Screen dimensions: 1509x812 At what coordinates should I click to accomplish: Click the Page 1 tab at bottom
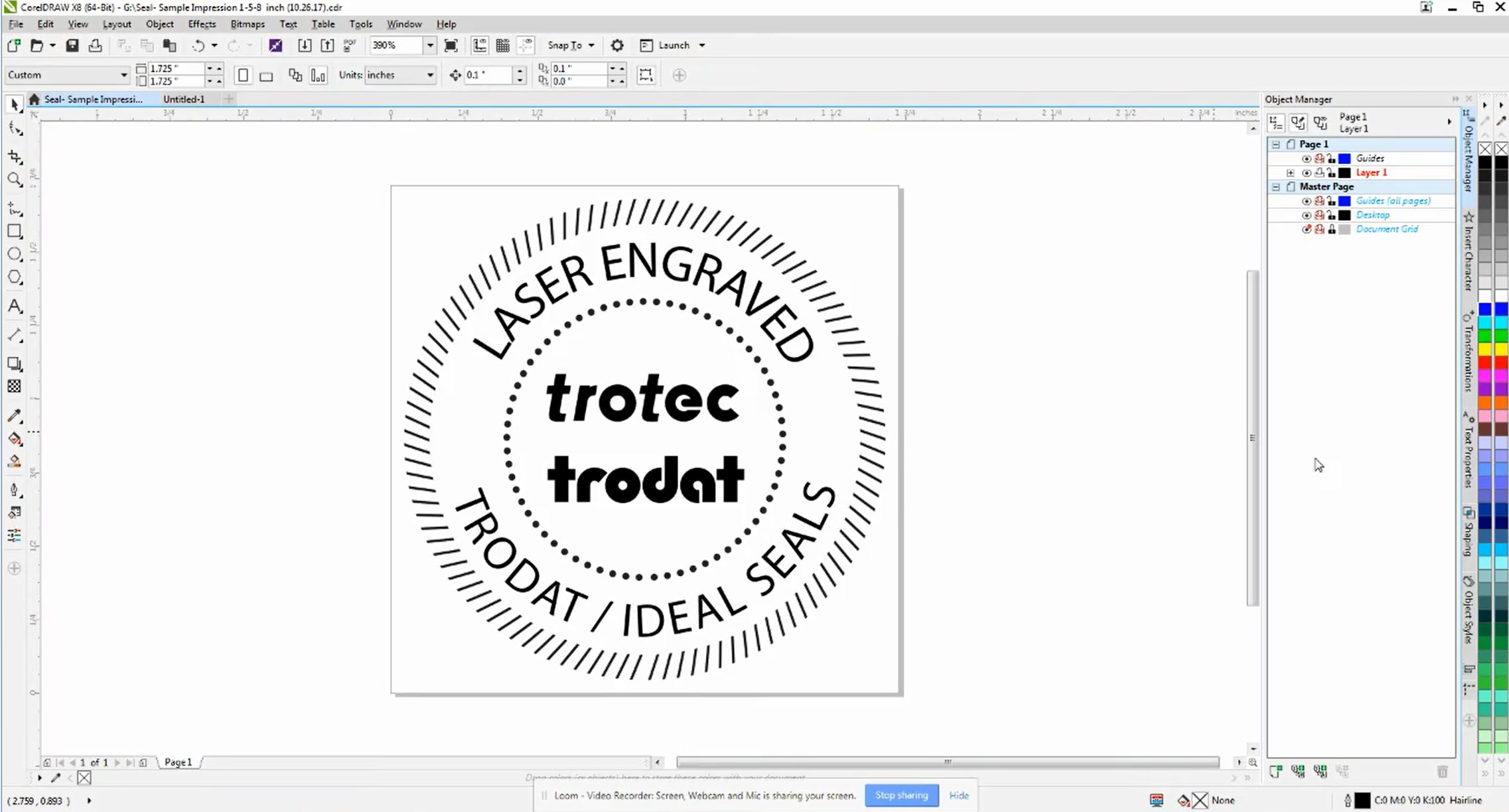coord(178,762)
